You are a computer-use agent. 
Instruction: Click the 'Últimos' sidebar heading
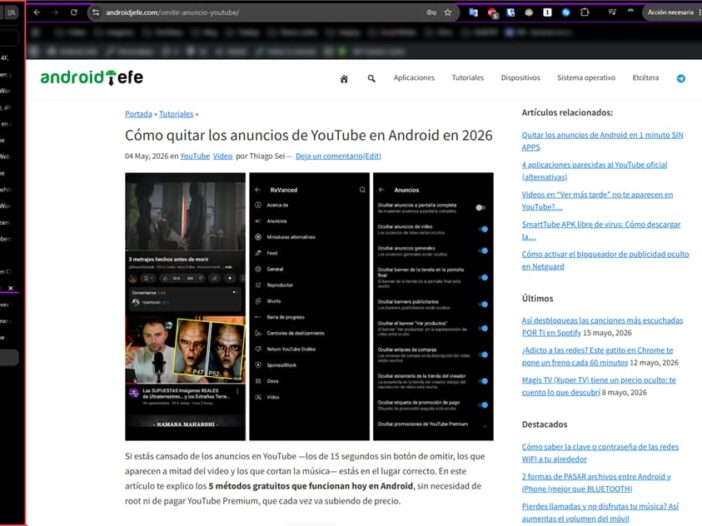[537, 299]
